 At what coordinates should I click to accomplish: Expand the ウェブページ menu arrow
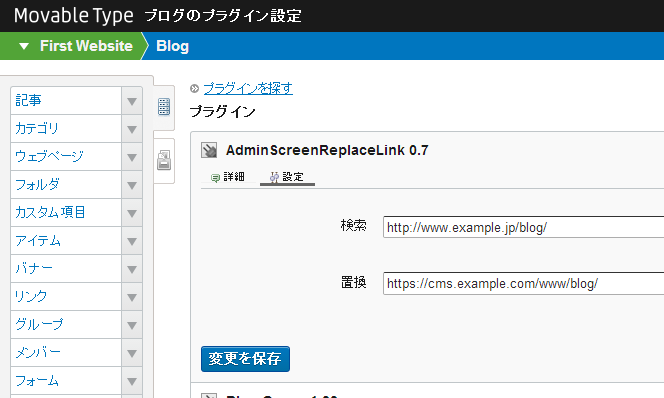point(132,157)
